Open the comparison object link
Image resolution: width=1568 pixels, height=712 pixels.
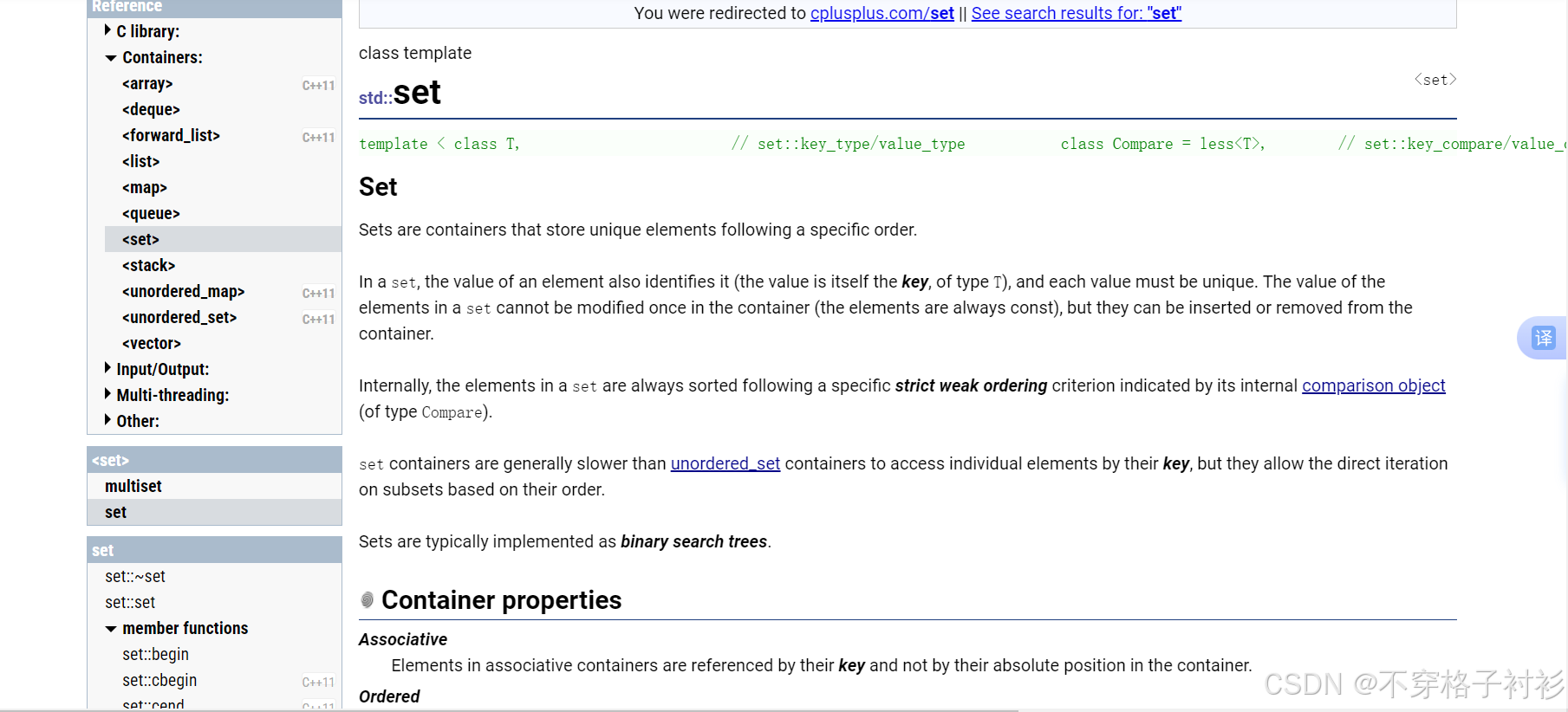pos(1373,385)
